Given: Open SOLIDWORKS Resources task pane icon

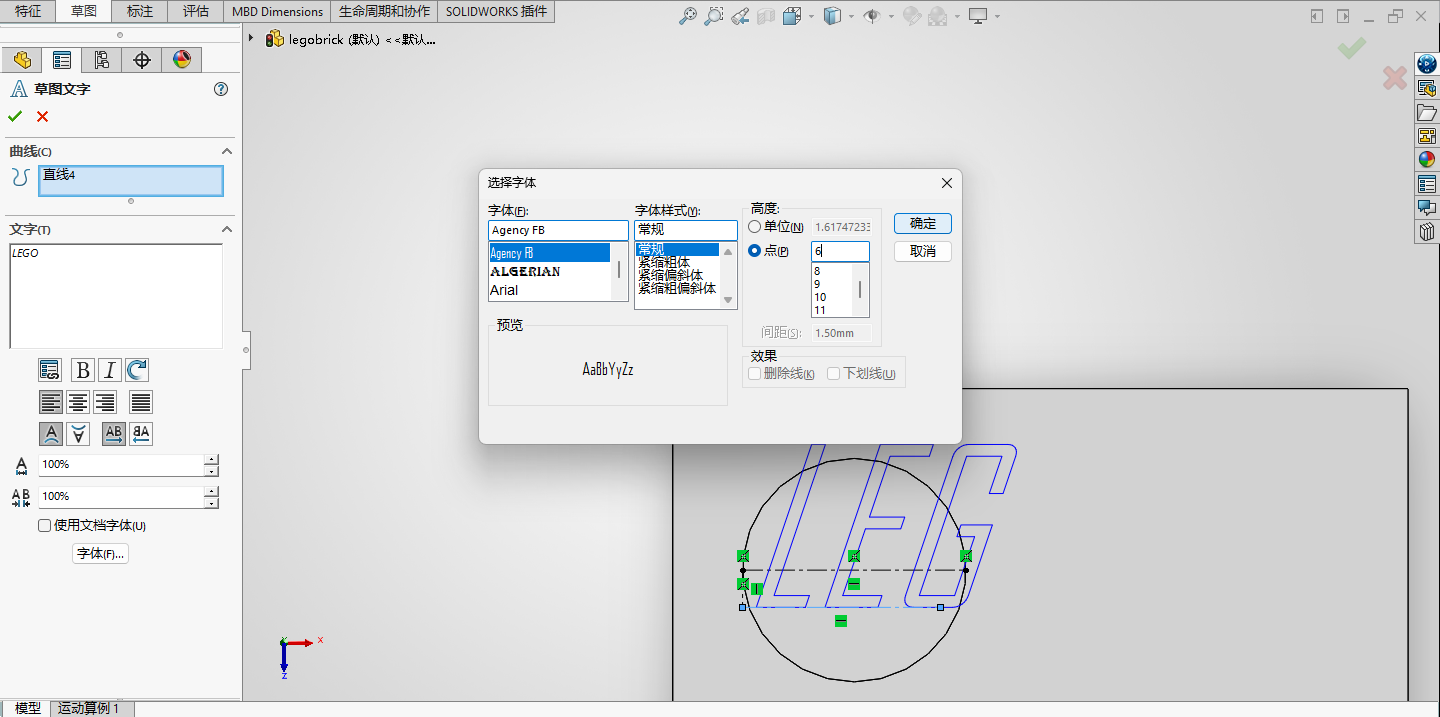Looking at the screenshot, I should click(1427, 64).
